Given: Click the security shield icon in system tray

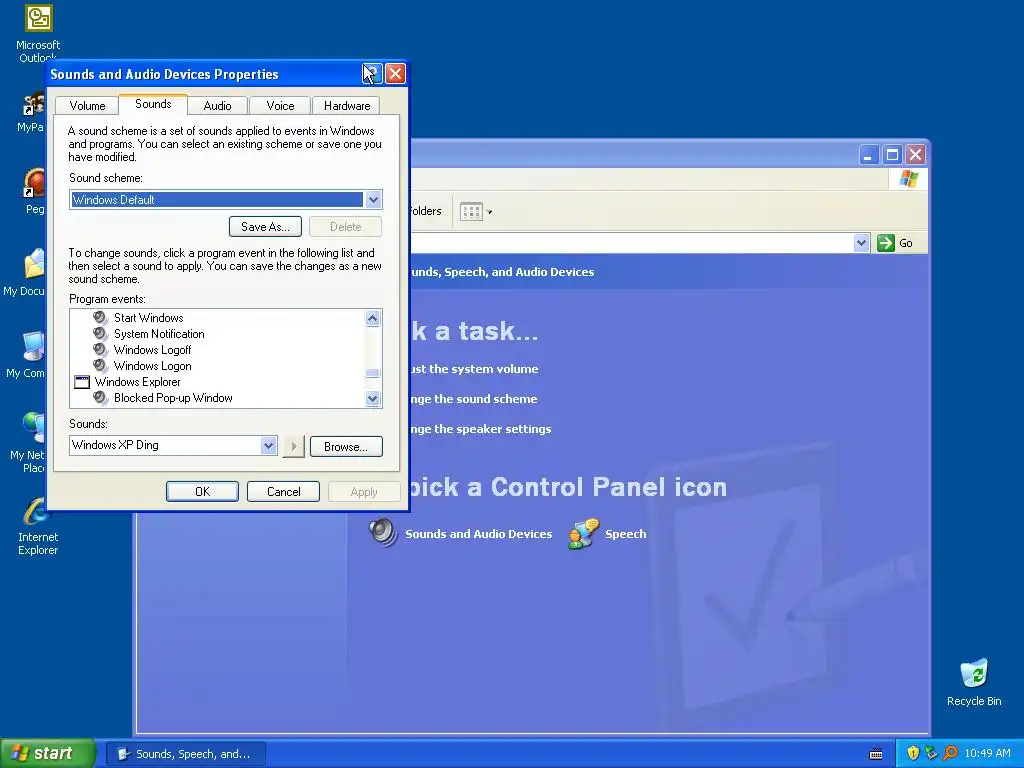Looking at the screenshot, I should tap(913, 753).
